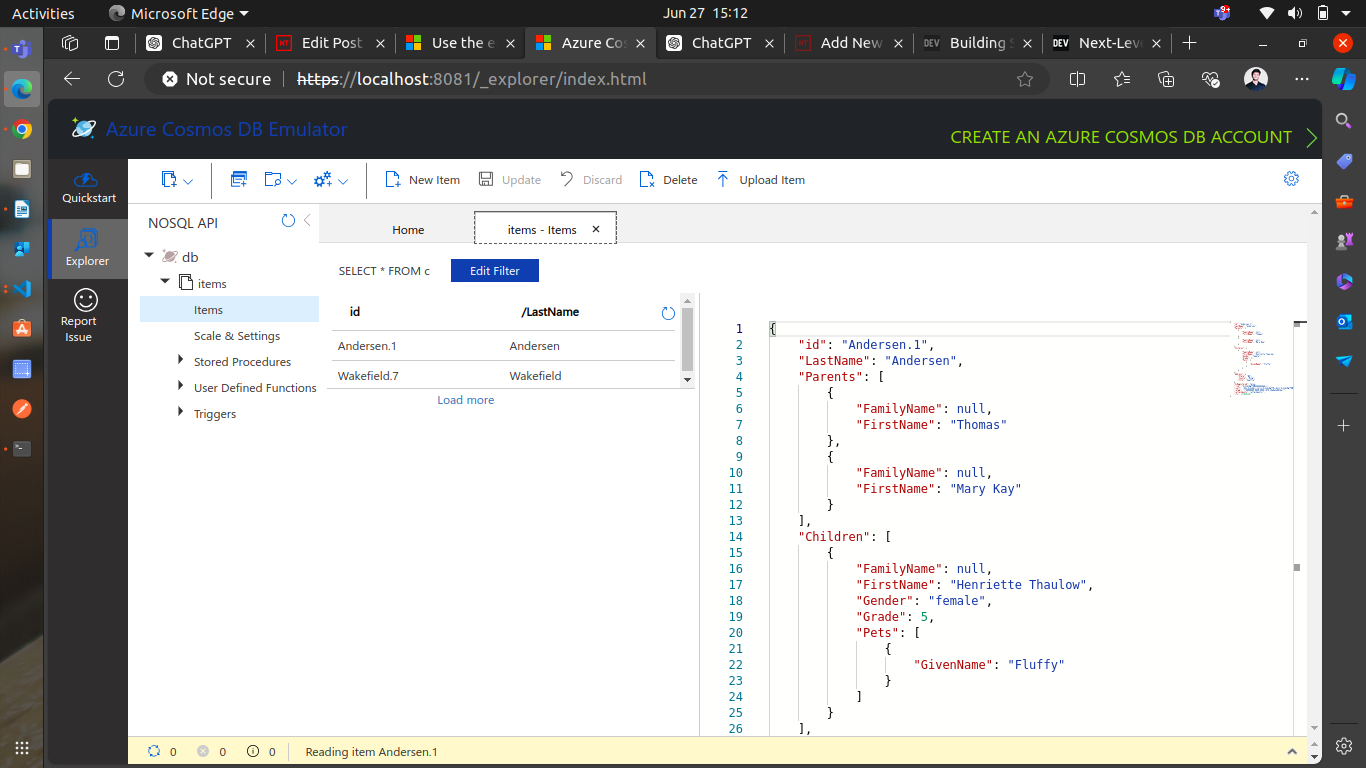Click the New Container icon
This screenshot has width=1366, height=768.
[168, 180]
